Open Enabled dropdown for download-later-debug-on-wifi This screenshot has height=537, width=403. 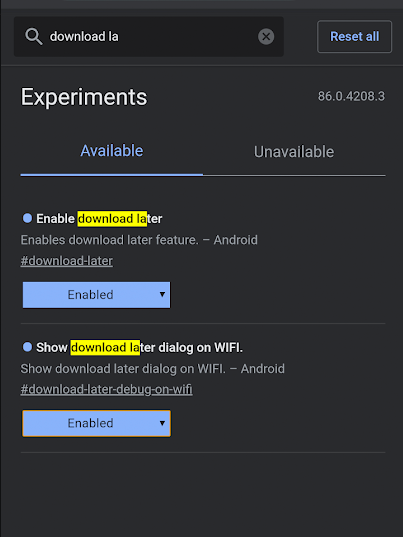click(x=96, y=423)
